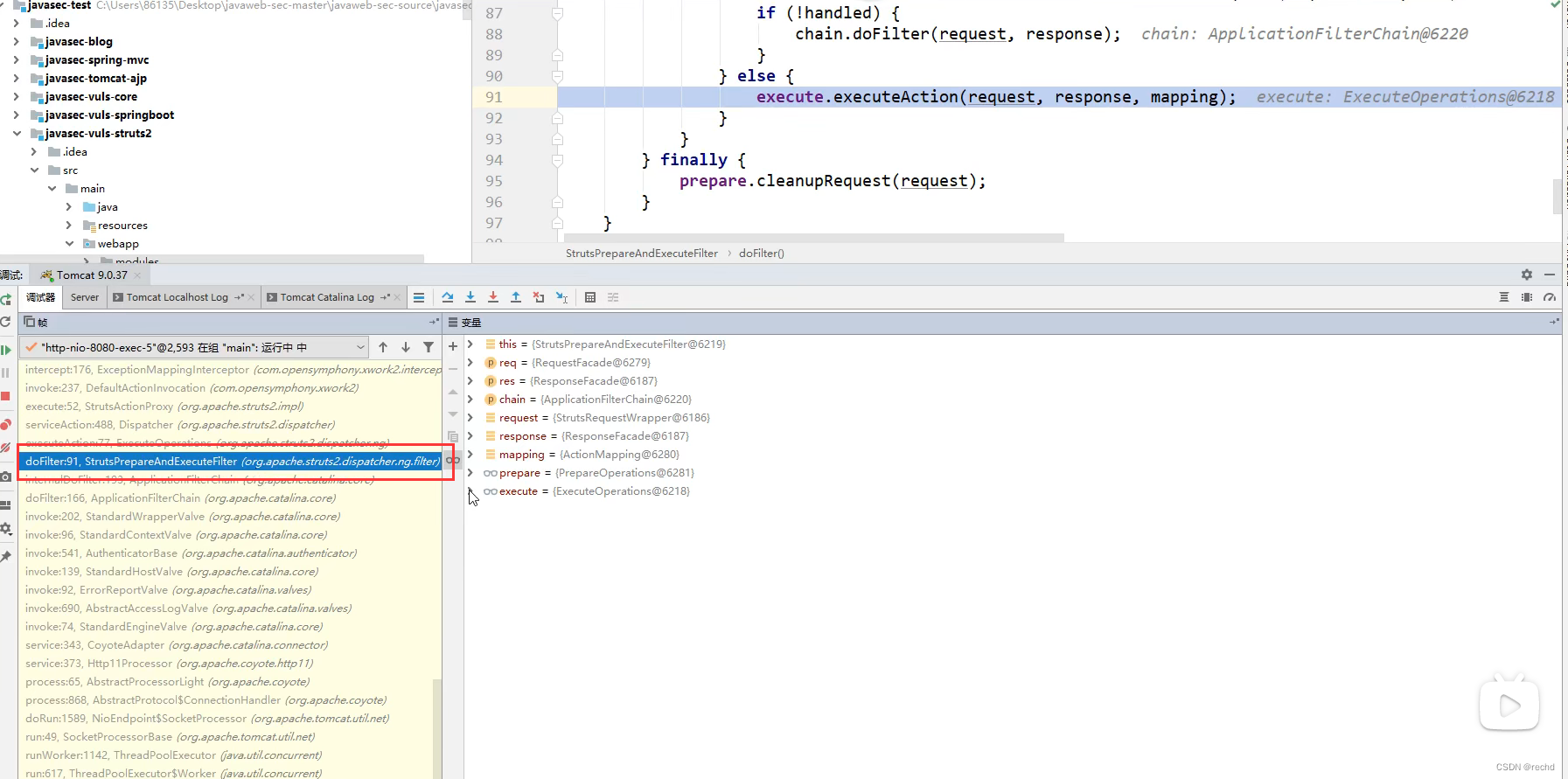The image size is (1568, 779).
Task: Click Show Execution Point icon
Action: [419, 297]
